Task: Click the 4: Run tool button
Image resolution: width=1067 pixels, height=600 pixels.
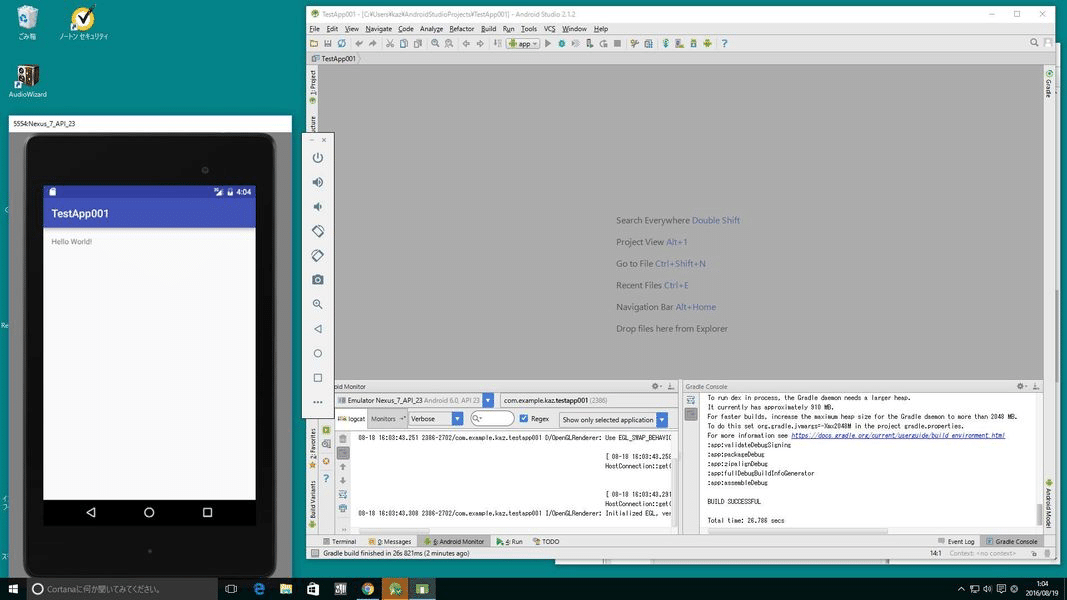Action: 510,541
